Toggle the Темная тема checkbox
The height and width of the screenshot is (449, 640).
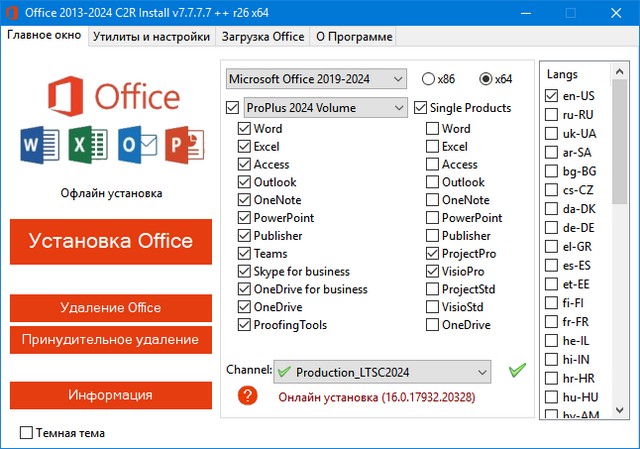[26, 433]
